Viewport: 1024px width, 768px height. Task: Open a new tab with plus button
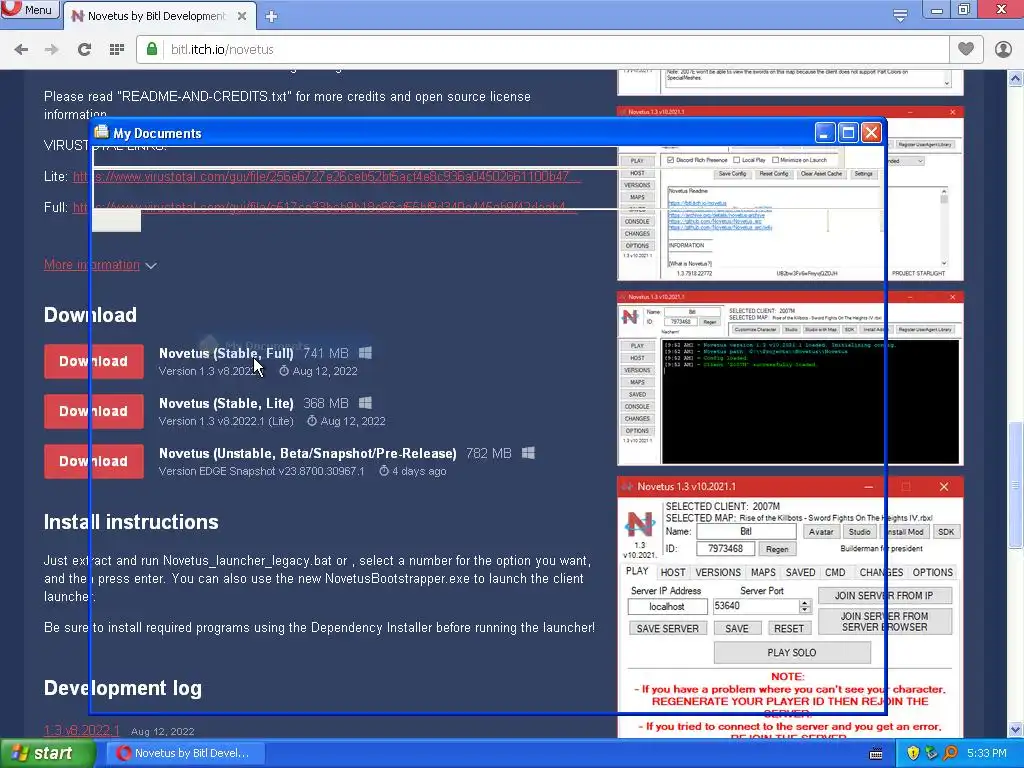272,16
